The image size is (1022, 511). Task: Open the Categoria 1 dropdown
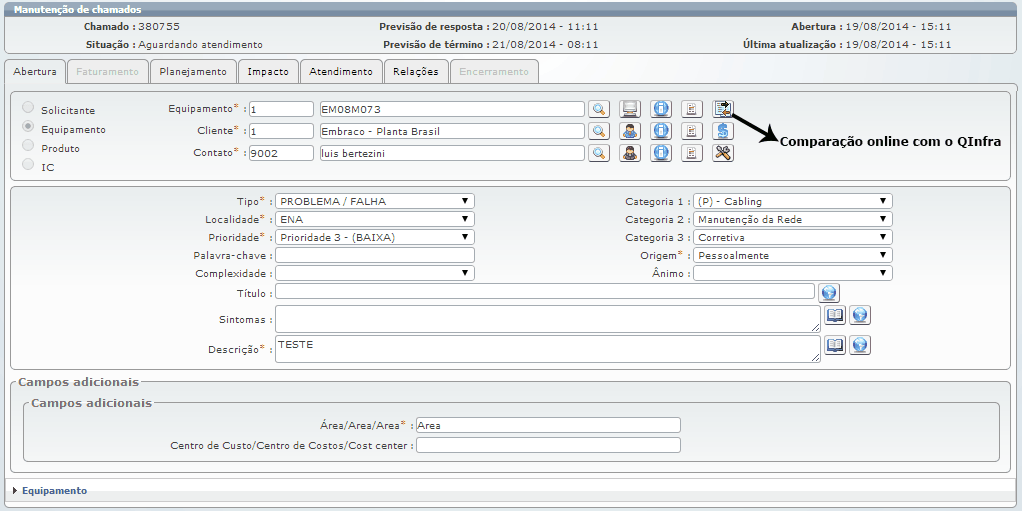click(793, 201)
